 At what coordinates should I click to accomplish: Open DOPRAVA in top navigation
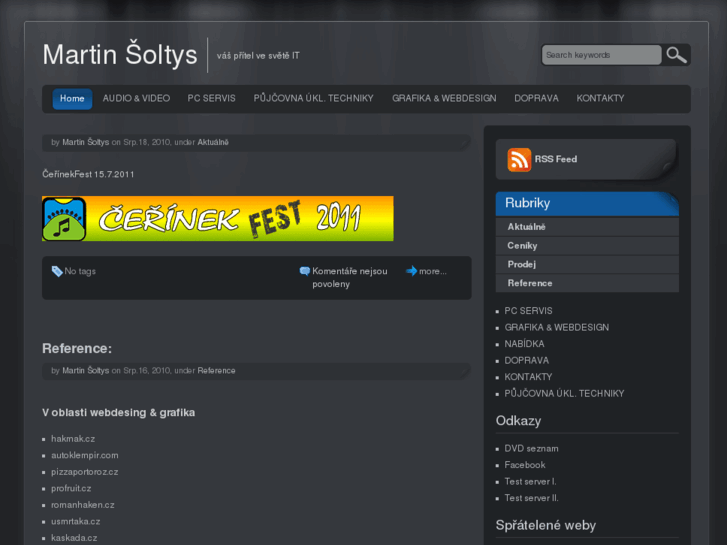point(536,98)
